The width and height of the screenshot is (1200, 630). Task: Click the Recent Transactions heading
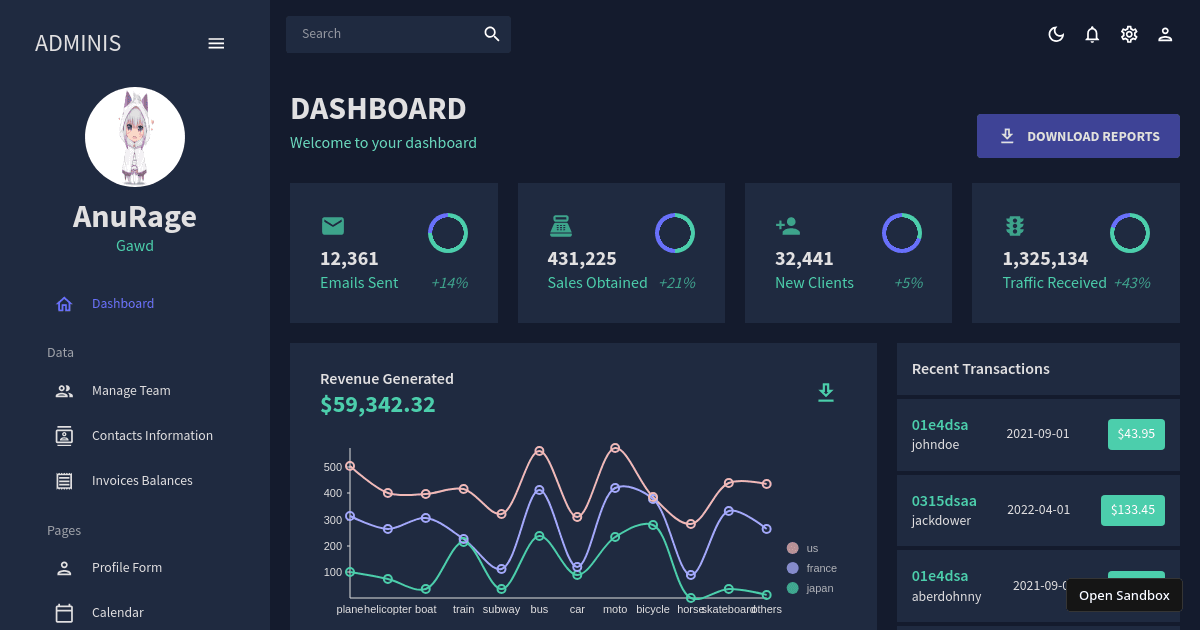[x=981, y=369]
